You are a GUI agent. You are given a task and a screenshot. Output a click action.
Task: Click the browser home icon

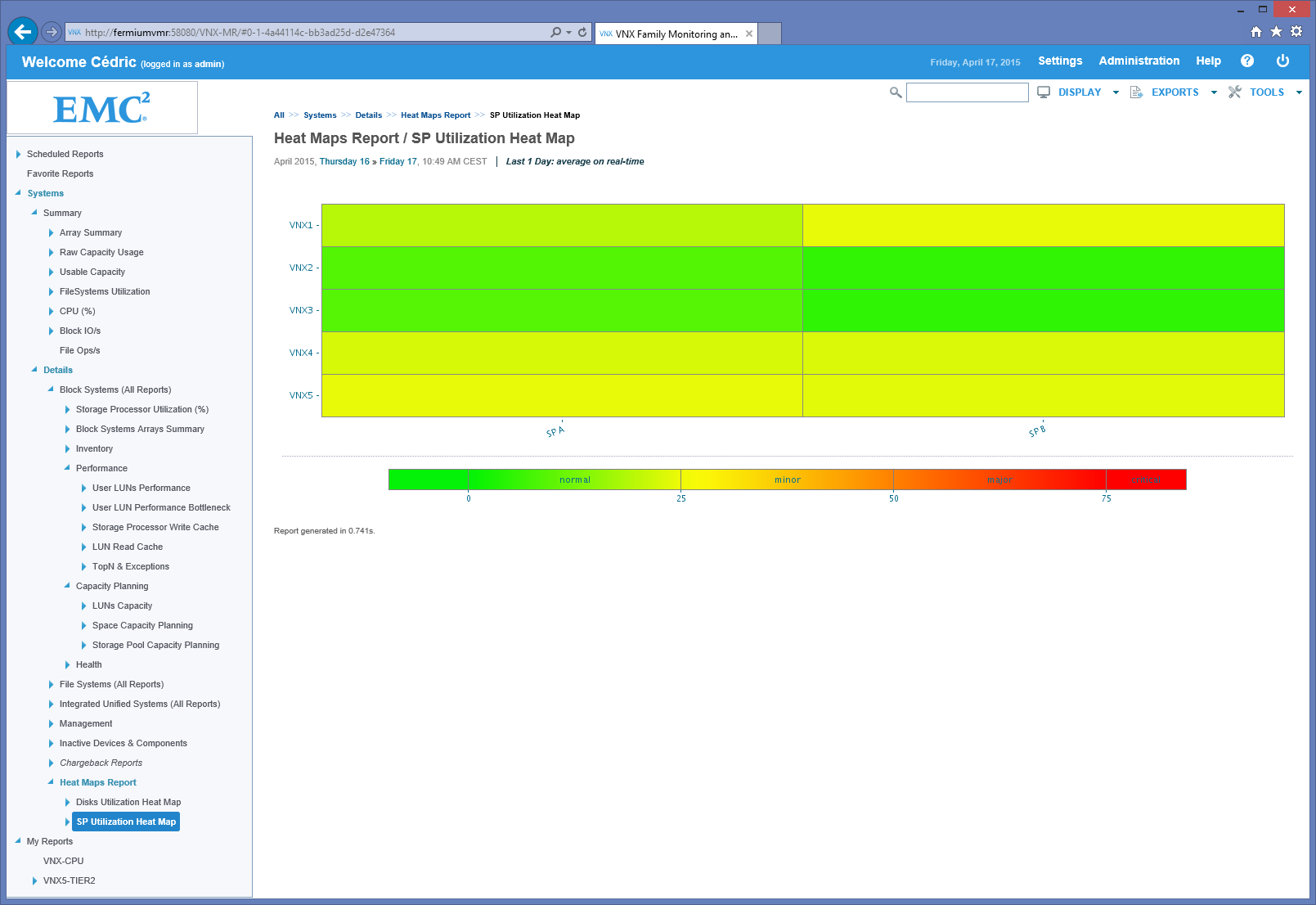1256,32
